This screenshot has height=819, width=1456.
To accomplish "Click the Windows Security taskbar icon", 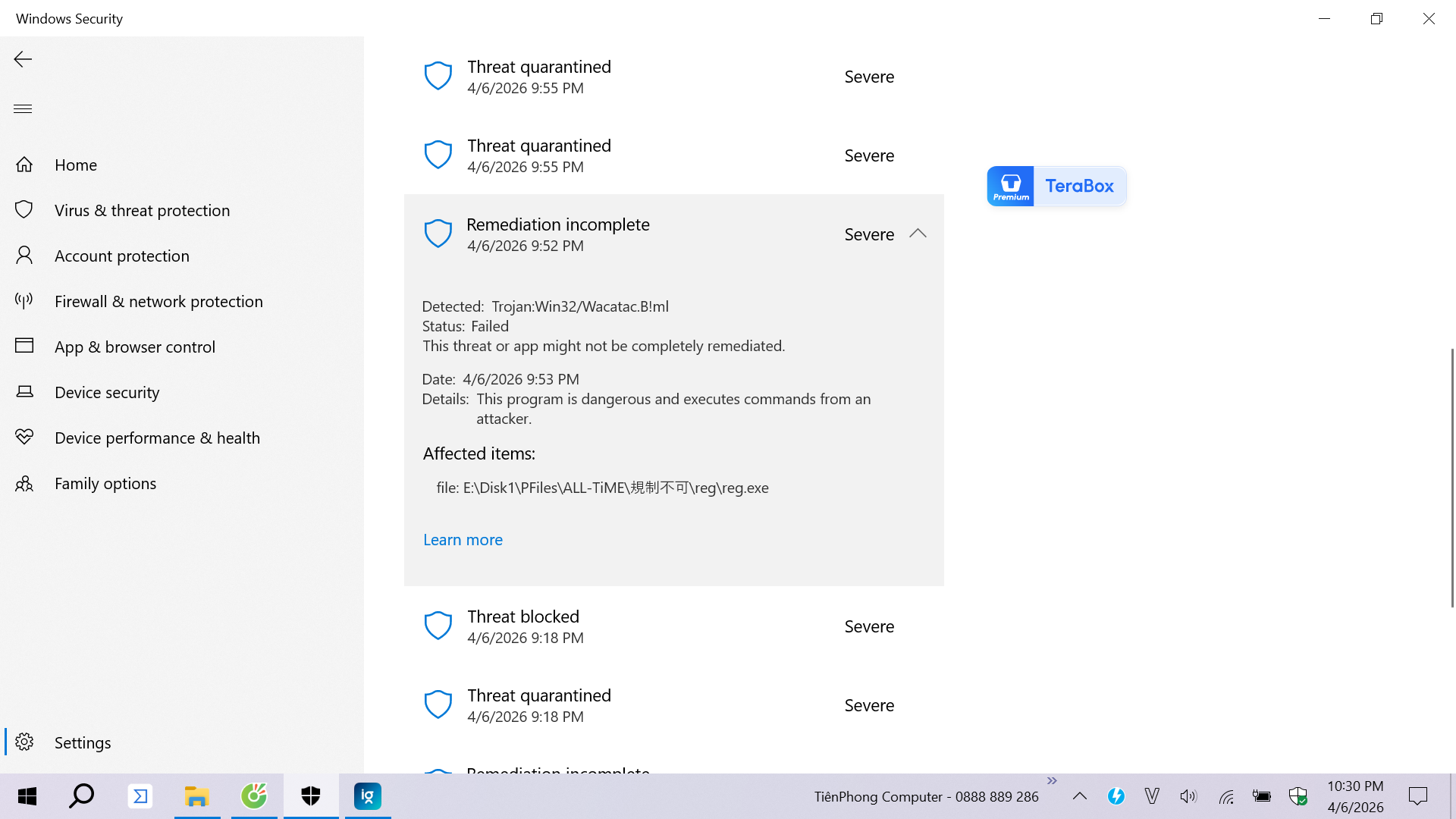I will click(311, 796).
